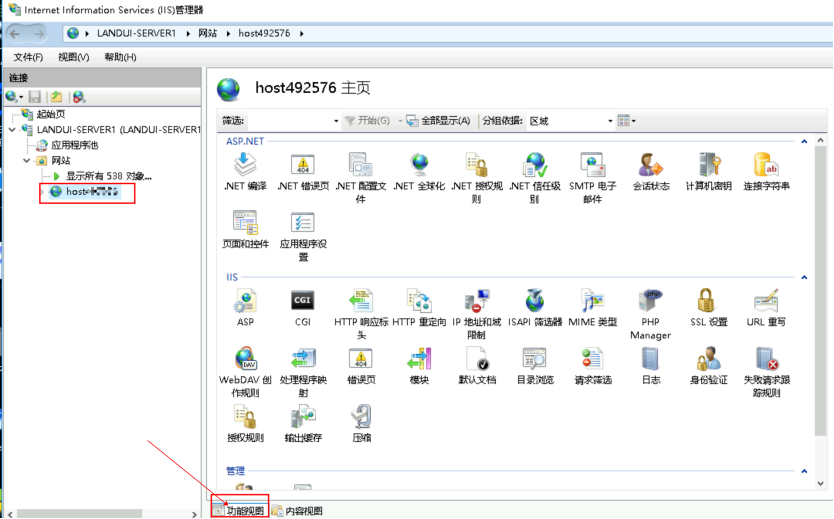Collapse the IIS section
The width and height of the screenshot is (834, 519).
804,278
